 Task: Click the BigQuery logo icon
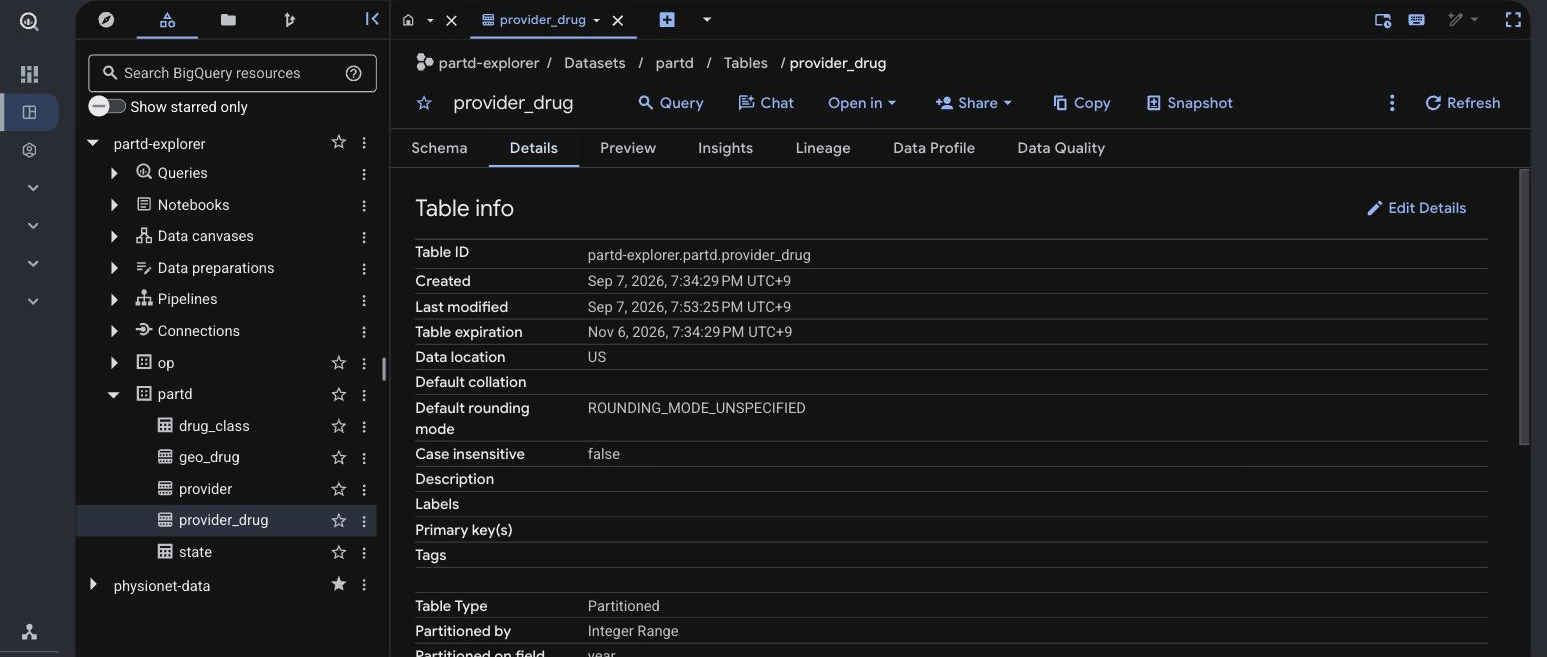point(29,21)
